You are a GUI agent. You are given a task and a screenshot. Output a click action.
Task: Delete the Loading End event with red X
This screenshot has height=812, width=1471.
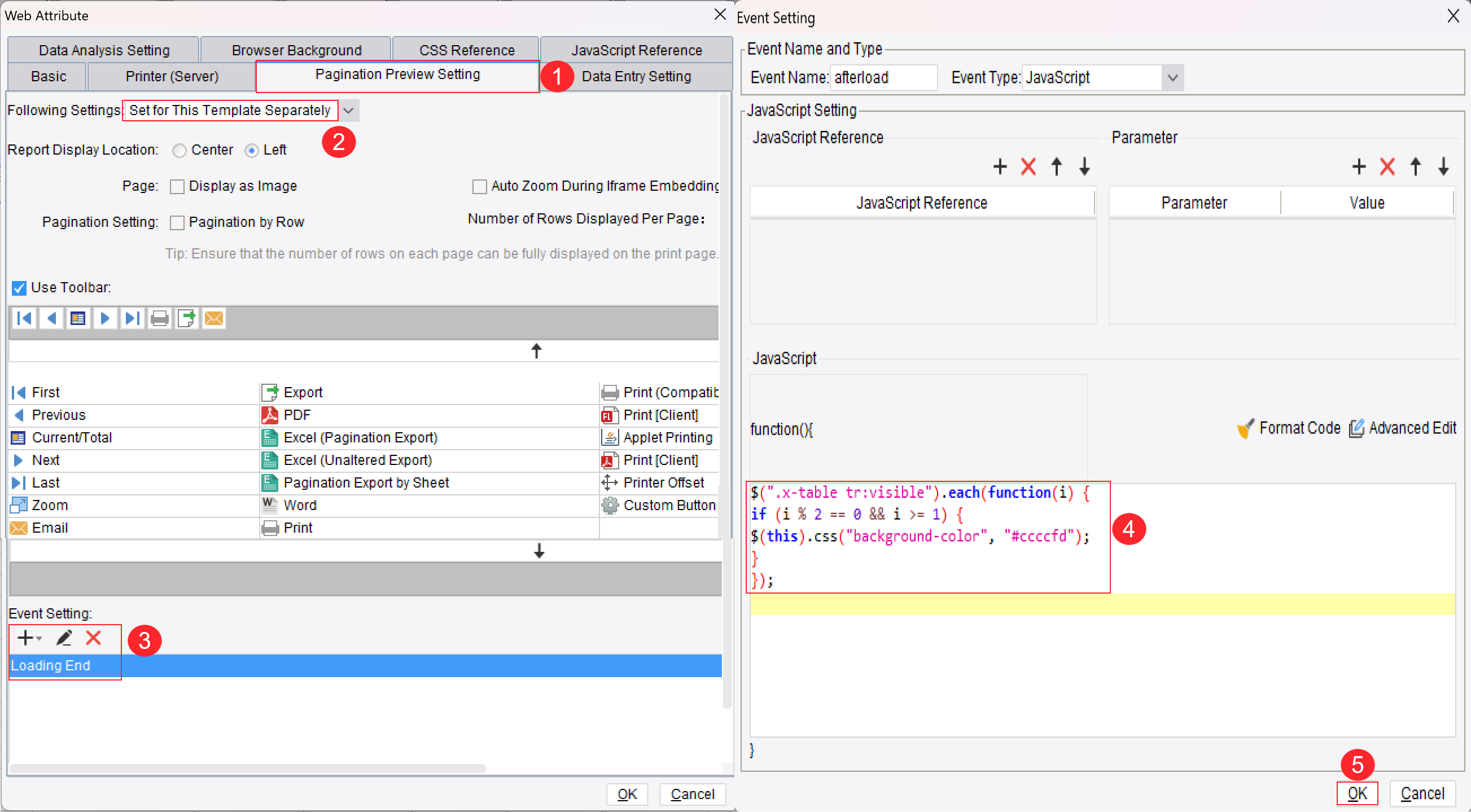coord(93,638)
